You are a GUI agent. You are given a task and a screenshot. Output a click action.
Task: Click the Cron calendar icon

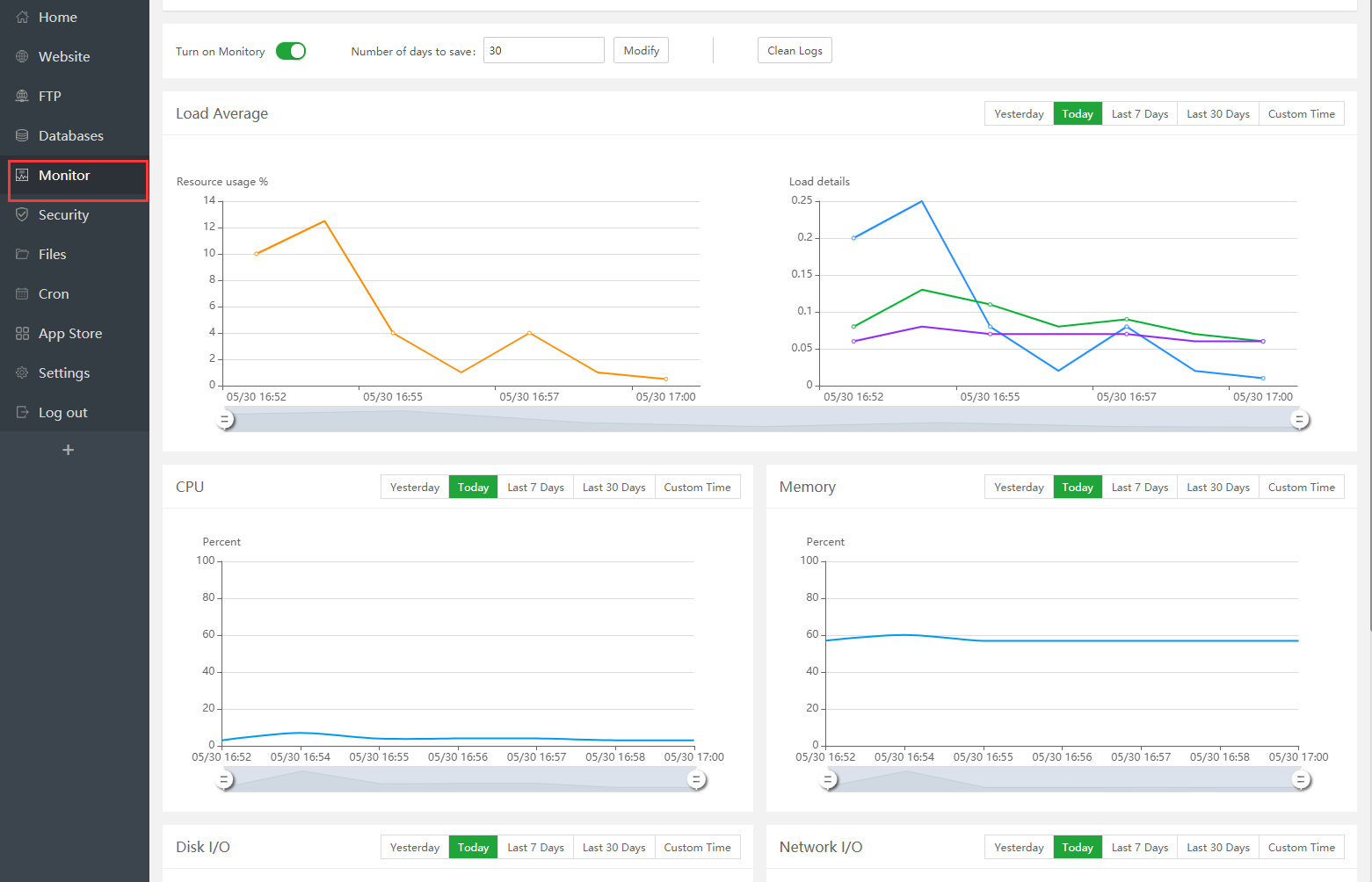pyautogui.click(x=22, y=294)
